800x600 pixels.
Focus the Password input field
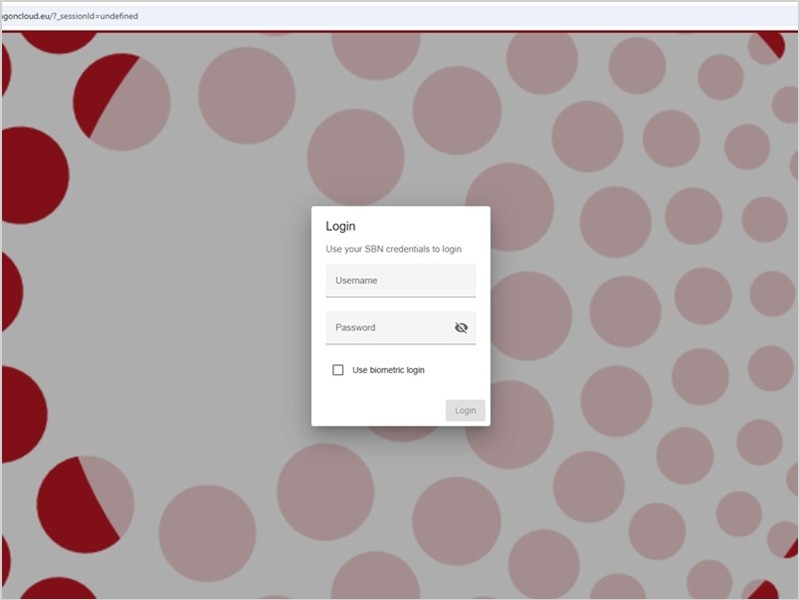pyautogui.click(x=390, y=327)
